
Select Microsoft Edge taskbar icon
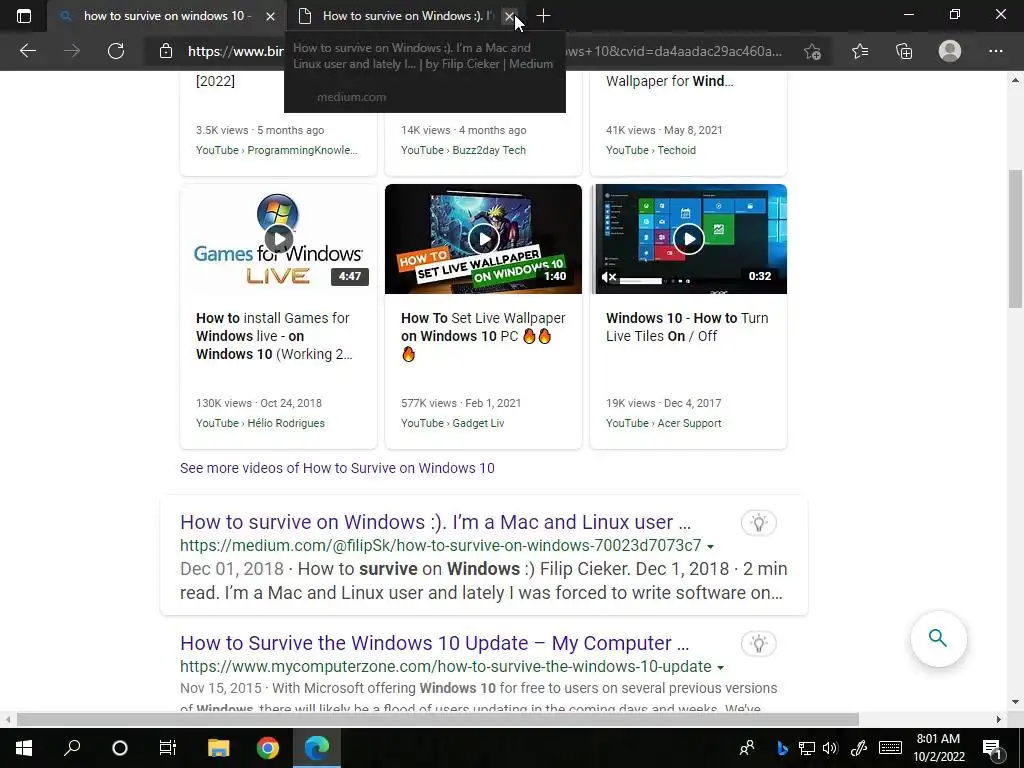coord(317,748)
